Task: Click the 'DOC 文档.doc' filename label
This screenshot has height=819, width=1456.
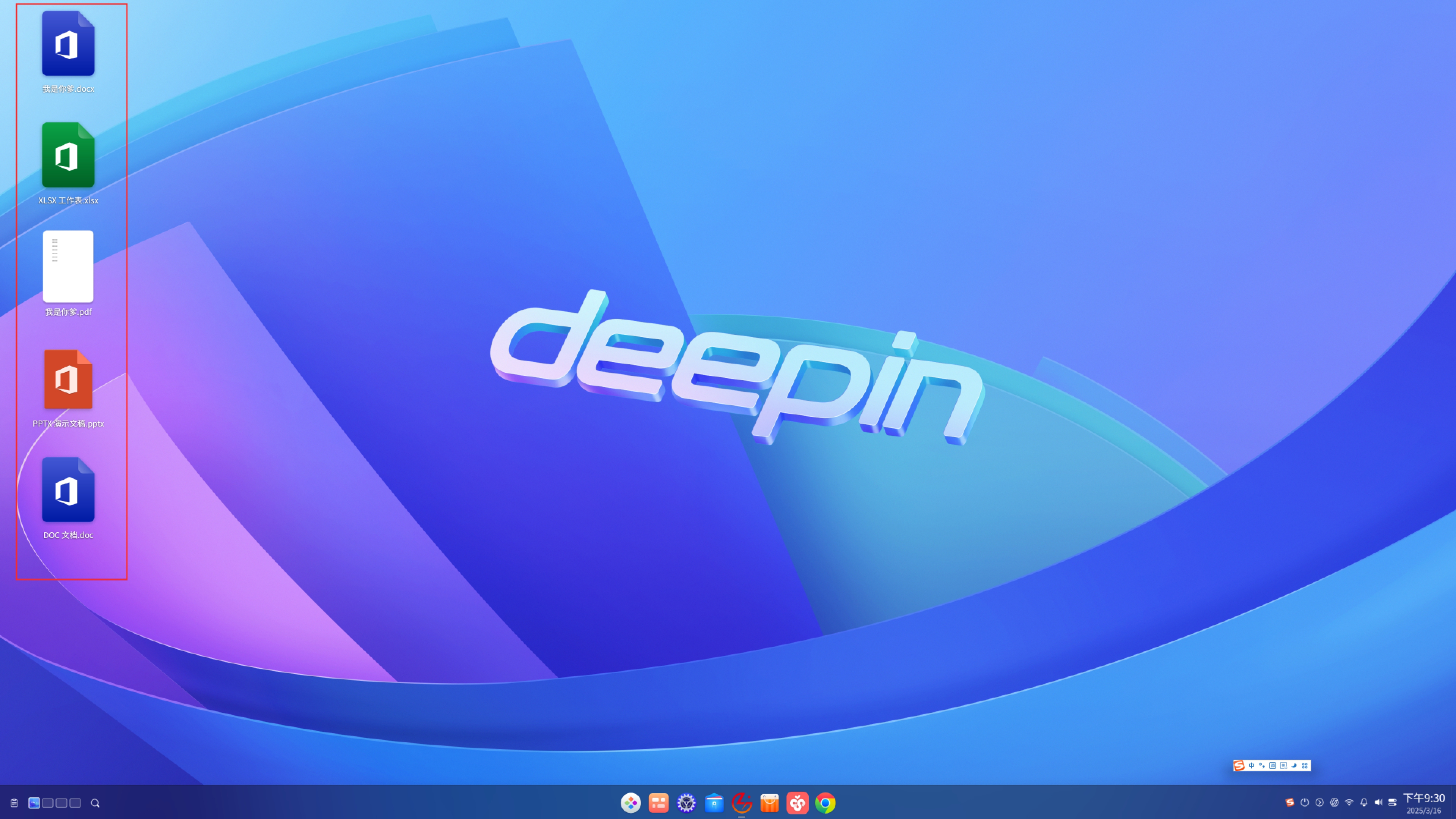Action: pos(68,535)
